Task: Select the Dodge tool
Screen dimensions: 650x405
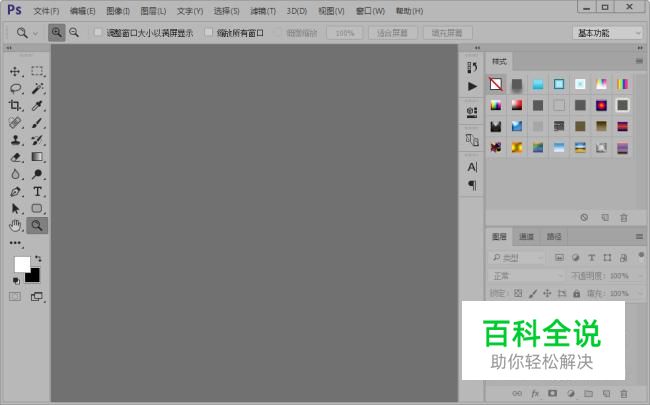Action: (37, 174)
